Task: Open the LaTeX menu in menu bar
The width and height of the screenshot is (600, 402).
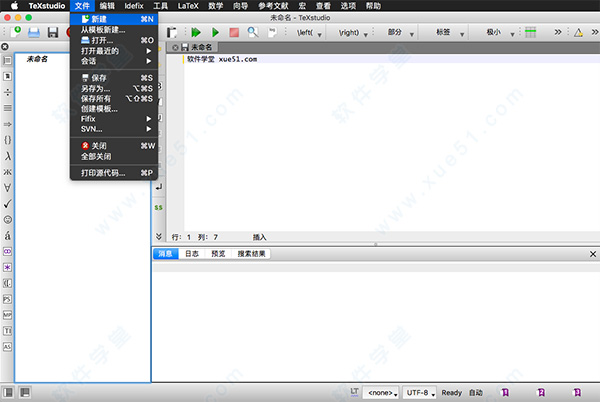Action: click(188, 6)
